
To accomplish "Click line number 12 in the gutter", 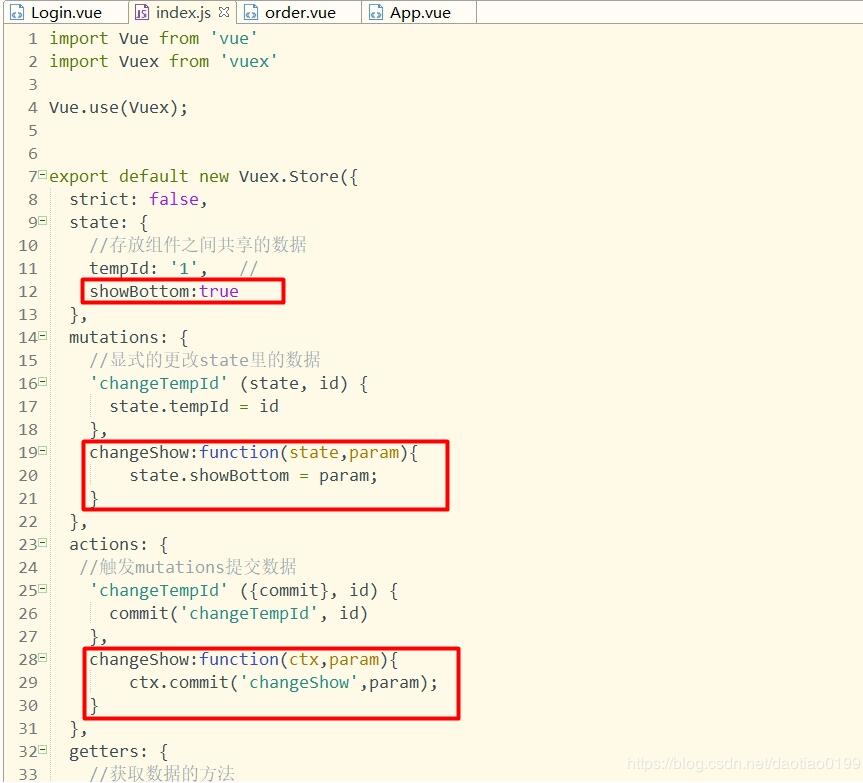I will click(28, 291).
